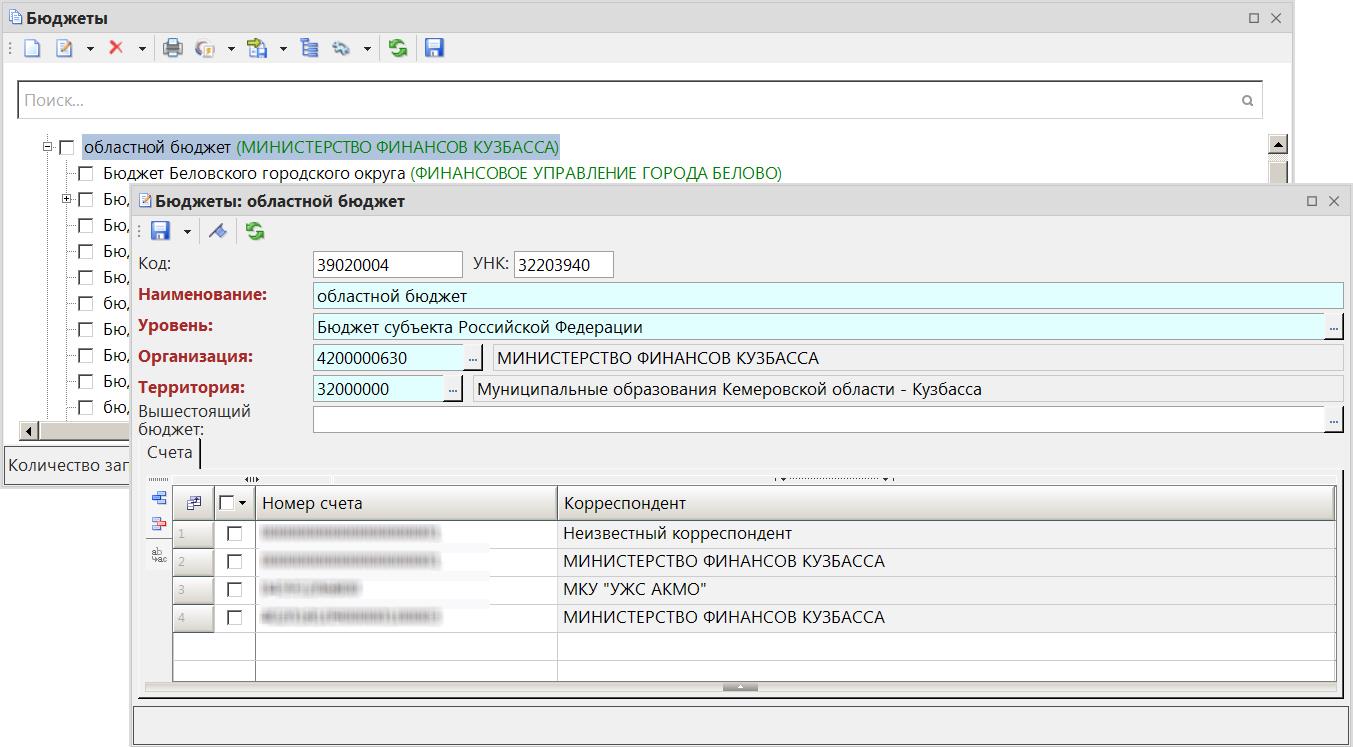
Task: Open dropdown arrow beside the chain links icon
Action: click(x=367, y=48)
